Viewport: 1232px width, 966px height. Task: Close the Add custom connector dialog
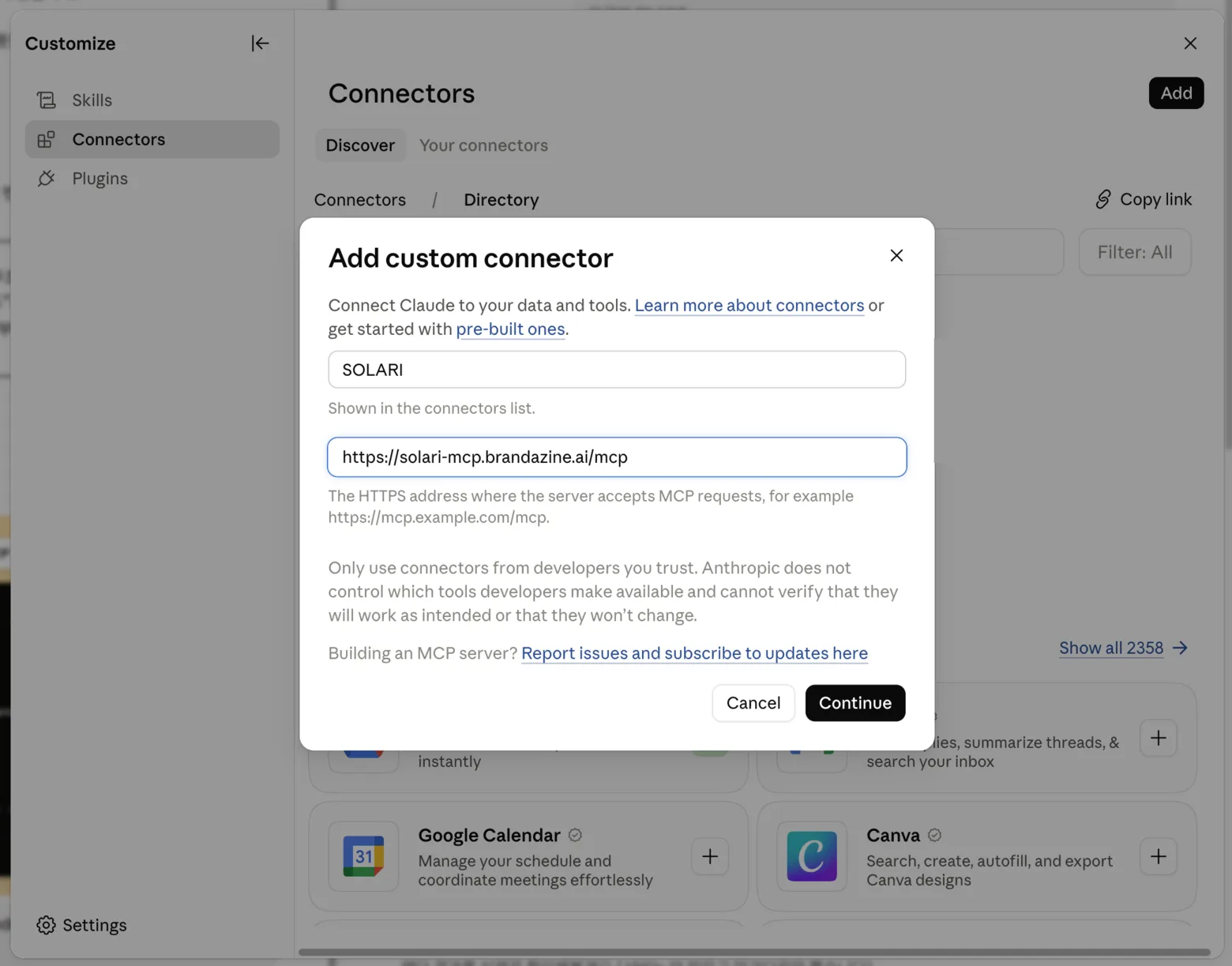click(x=896, y=255)
